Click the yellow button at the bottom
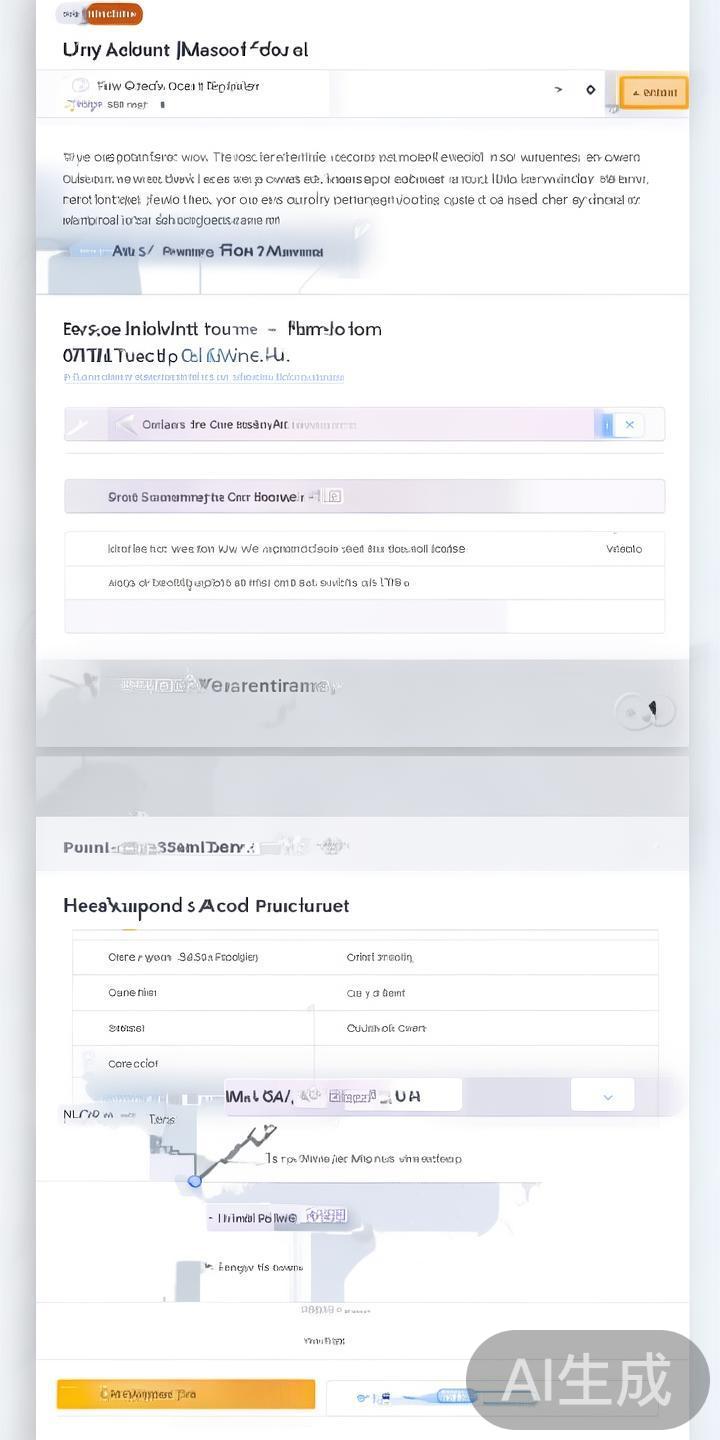Viewport: 720px width, 1440px height. 186,1394
